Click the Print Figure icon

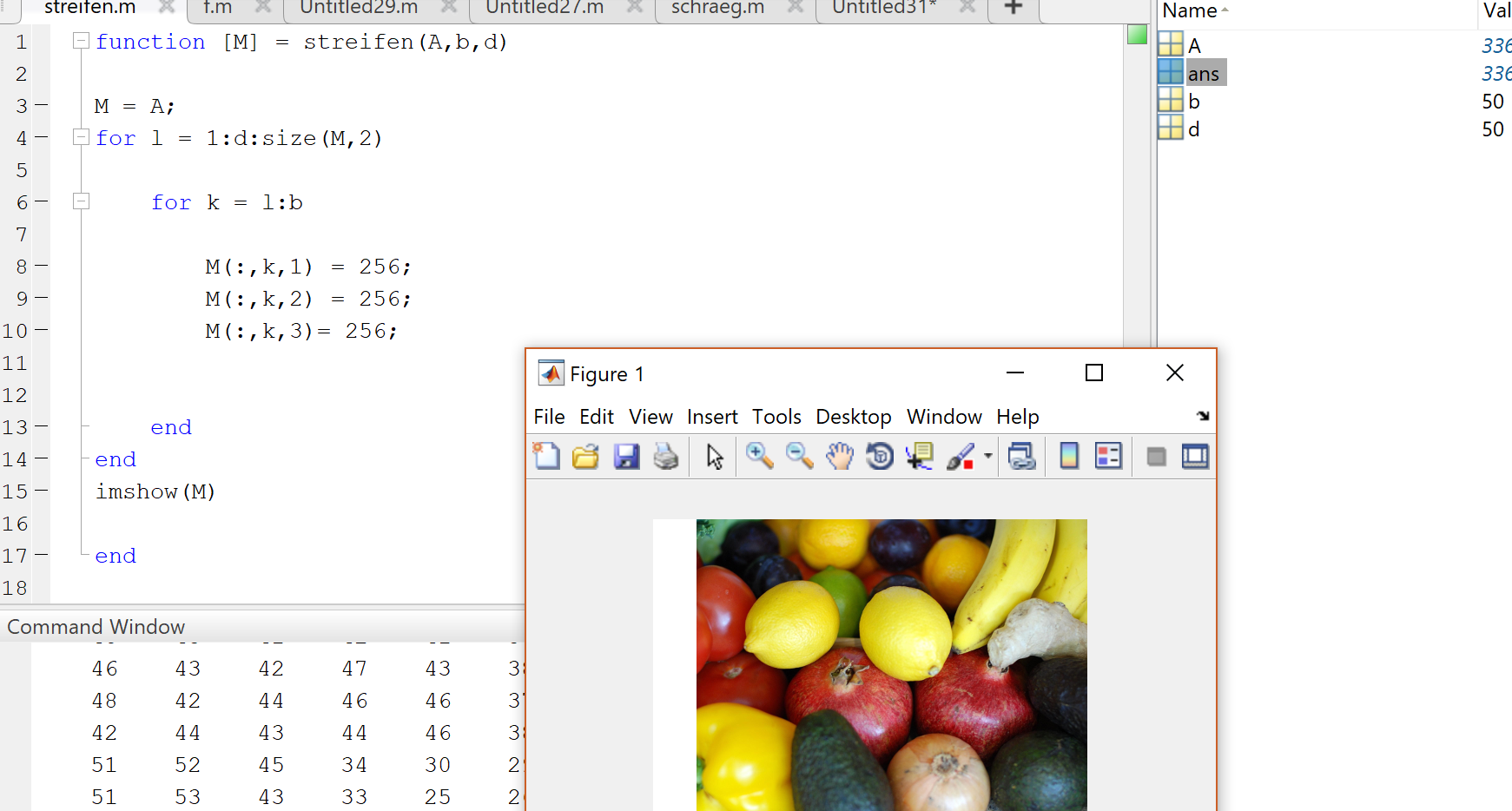666,456
